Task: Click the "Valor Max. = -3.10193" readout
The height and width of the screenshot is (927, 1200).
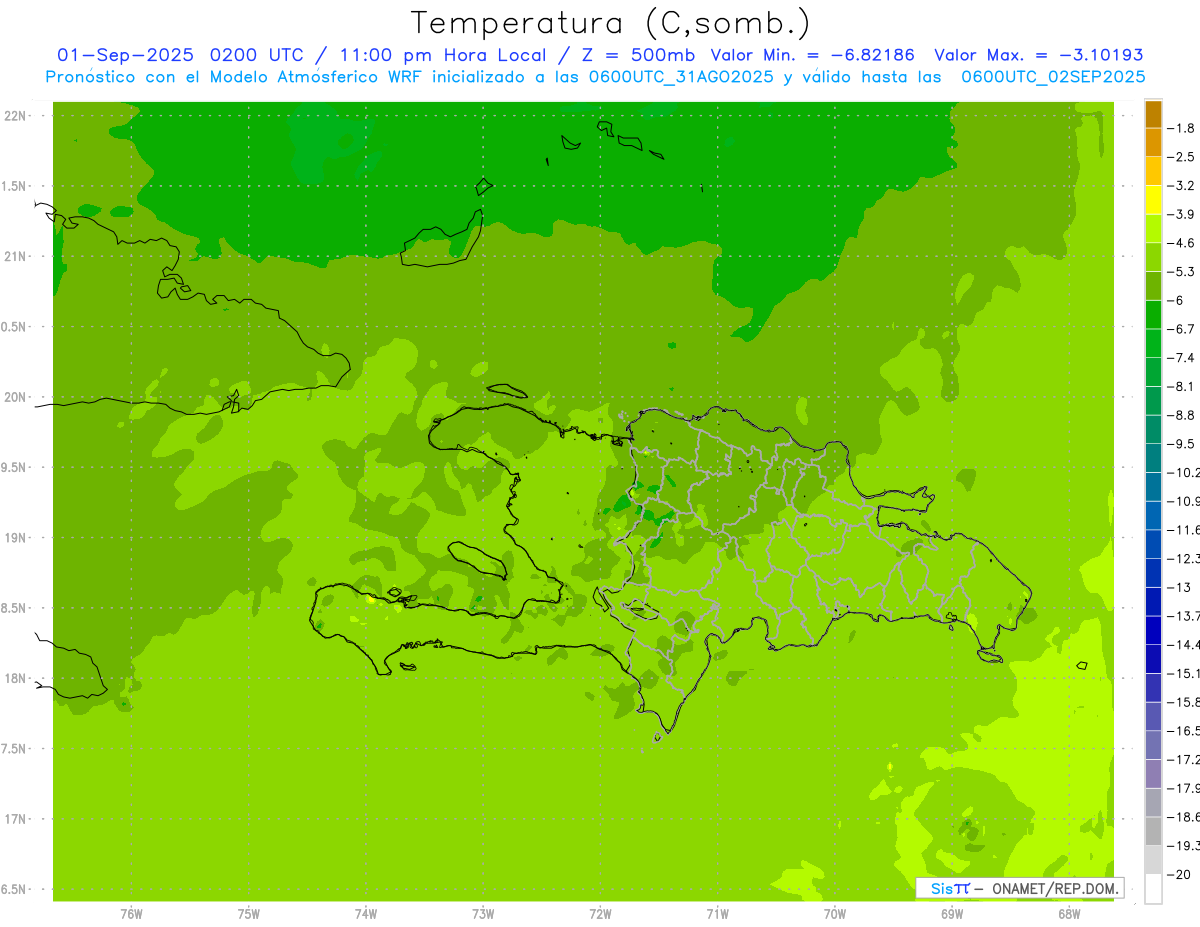Action: click(1039, 55)
